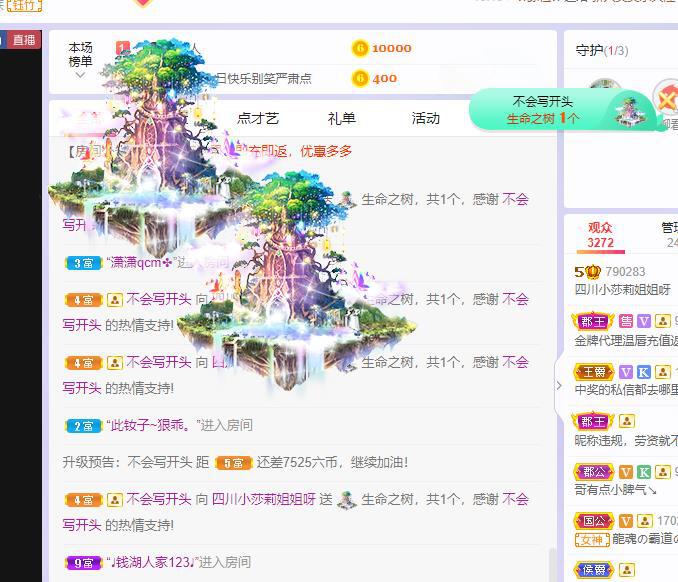Click 还差7525六币，继续加油! text
Image resolution: width=678 pixels, height=582 pixels.
(332, 463)
